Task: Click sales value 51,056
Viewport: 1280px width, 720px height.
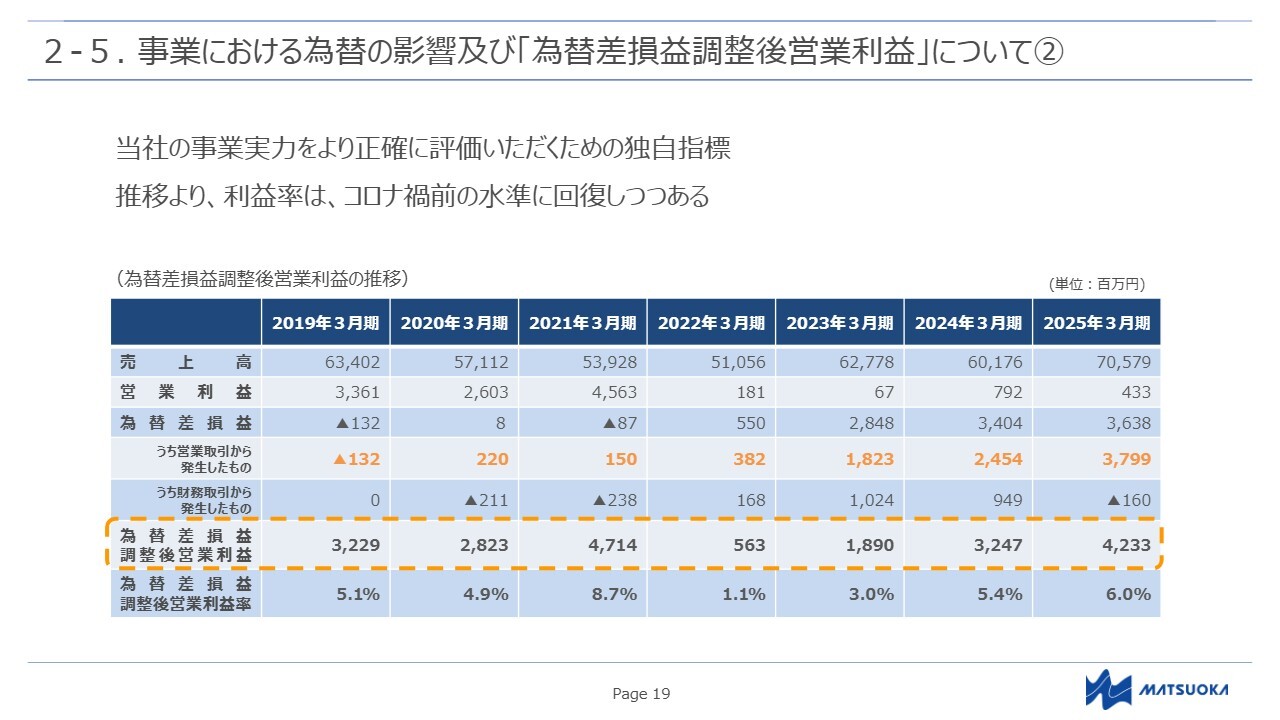Action: pyautogui.click(x=738, y=362)
